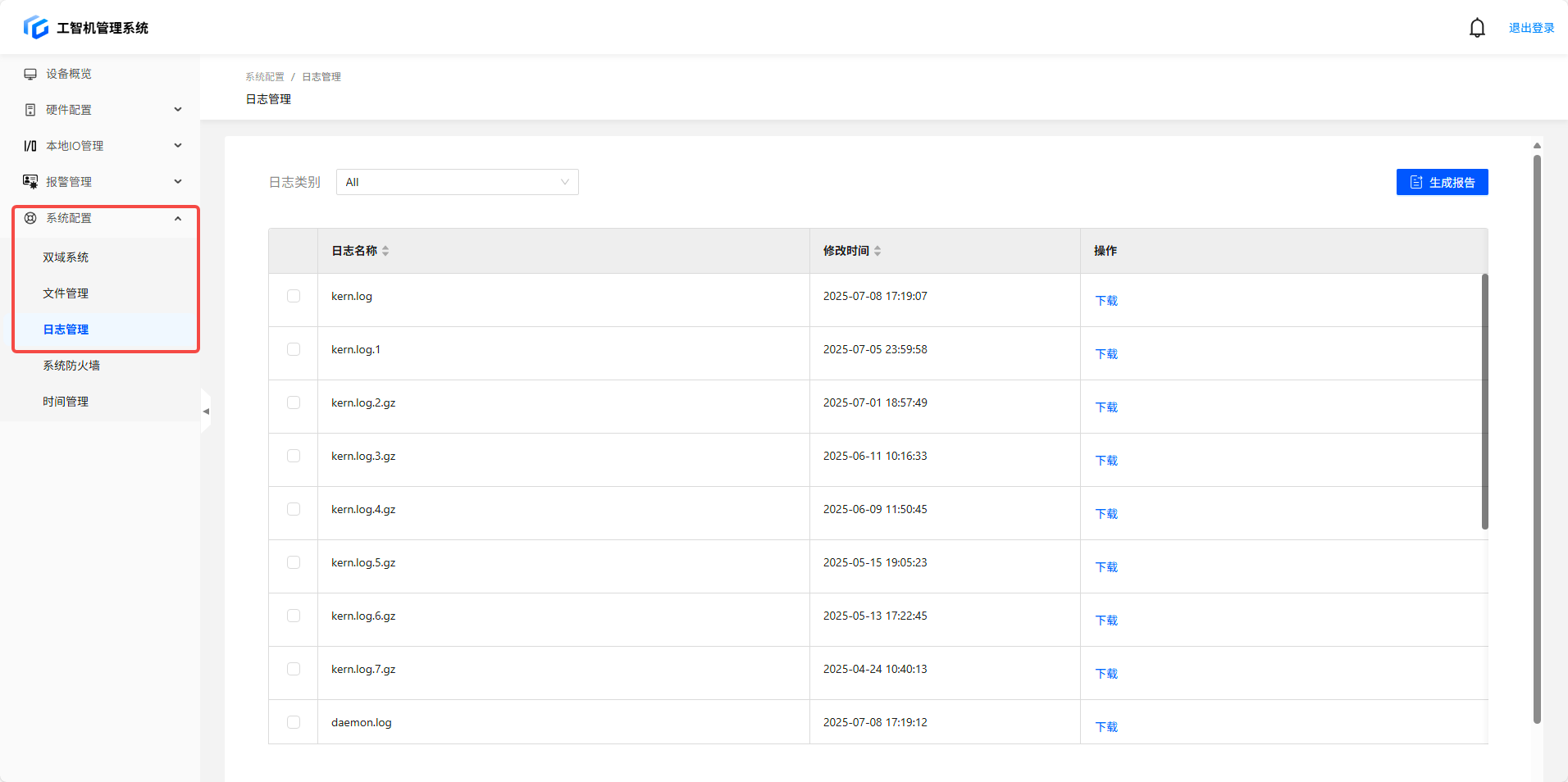Click the 硬件配置 sidebar icon
Screen dimensions: 1568x782
30,110
